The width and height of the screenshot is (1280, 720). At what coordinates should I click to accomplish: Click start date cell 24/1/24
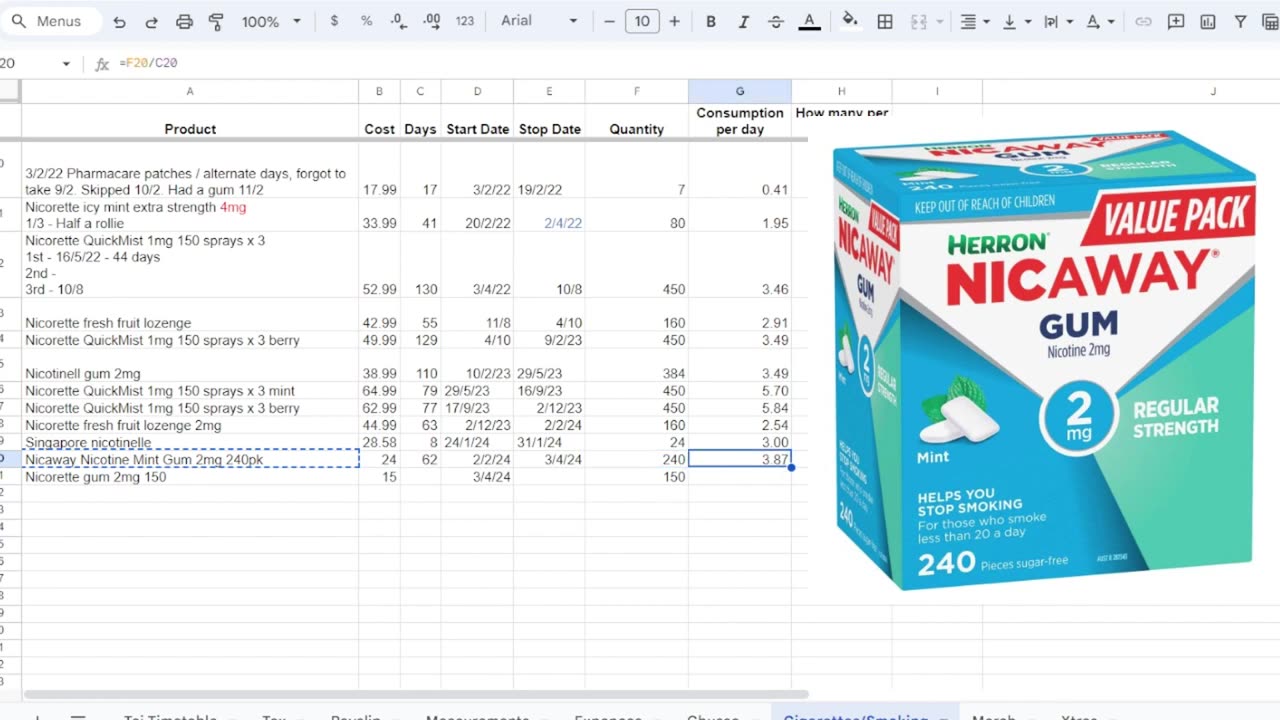[477, 442]
